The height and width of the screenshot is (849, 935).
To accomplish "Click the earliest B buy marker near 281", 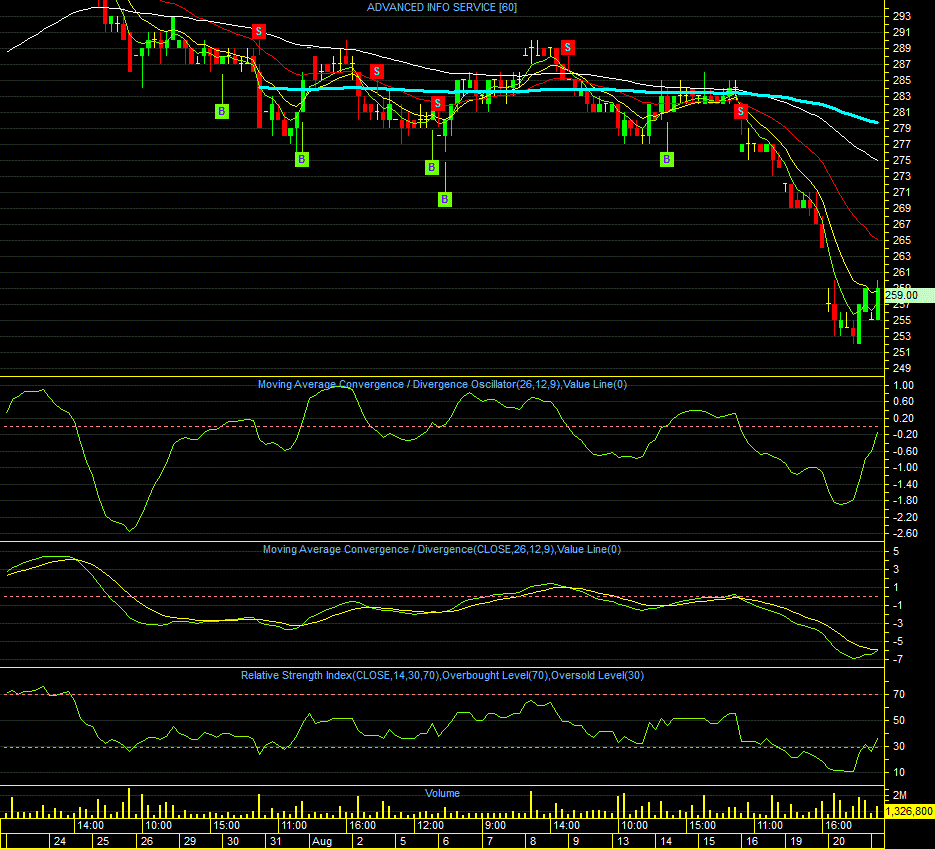I will coord(222,111).
